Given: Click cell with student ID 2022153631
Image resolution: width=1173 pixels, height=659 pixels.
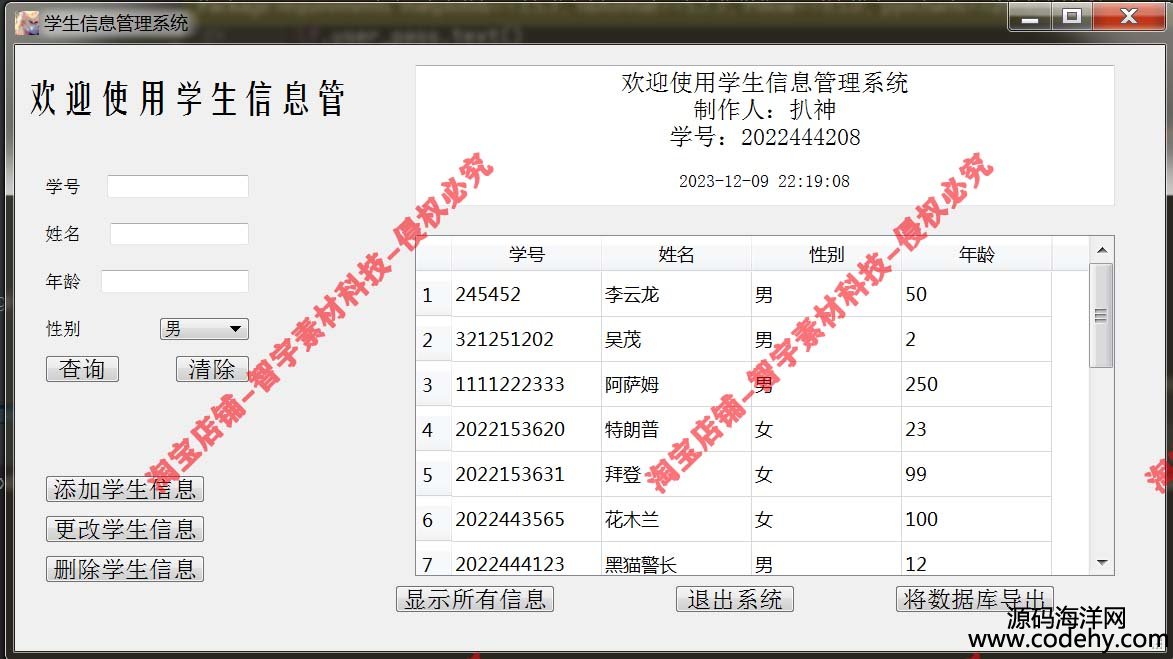Looking at the screenshot, I should (x=527, y=474).
